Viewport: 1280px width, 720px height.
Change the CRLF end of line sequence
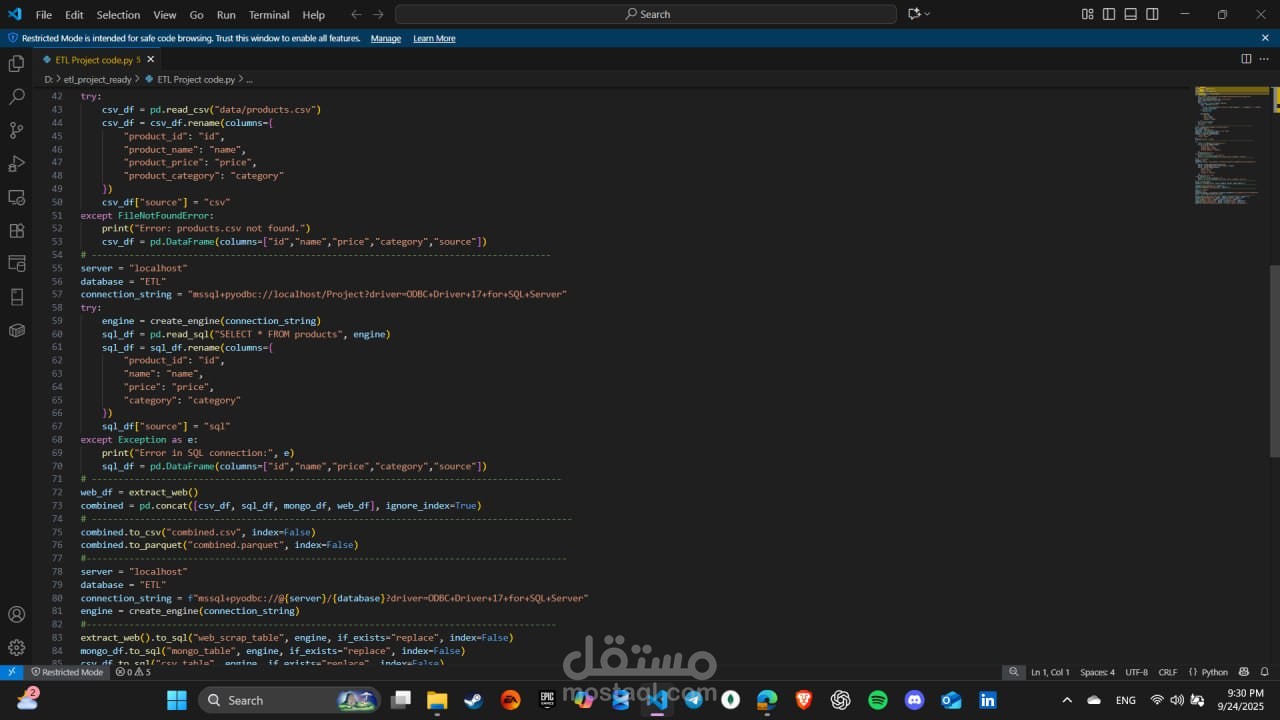[x=1168, y=672]
